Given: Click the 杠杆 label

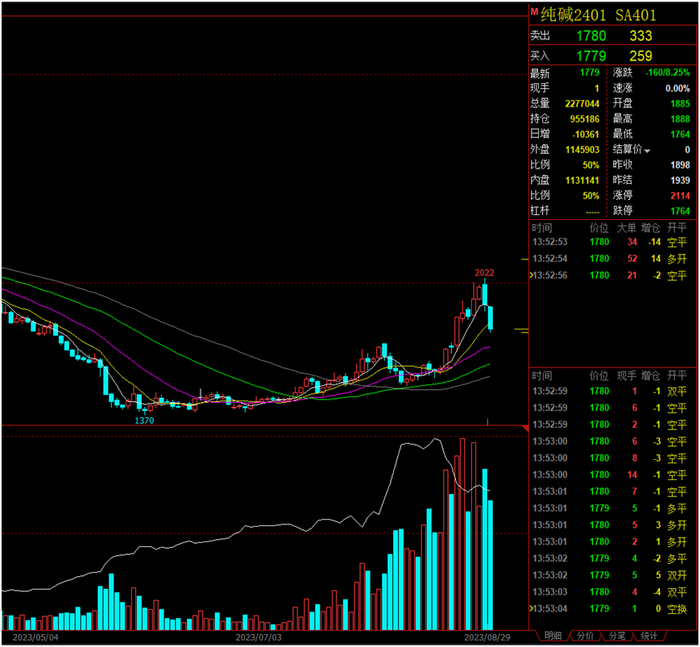Looking at the screenshot, I should coord(540,211).
